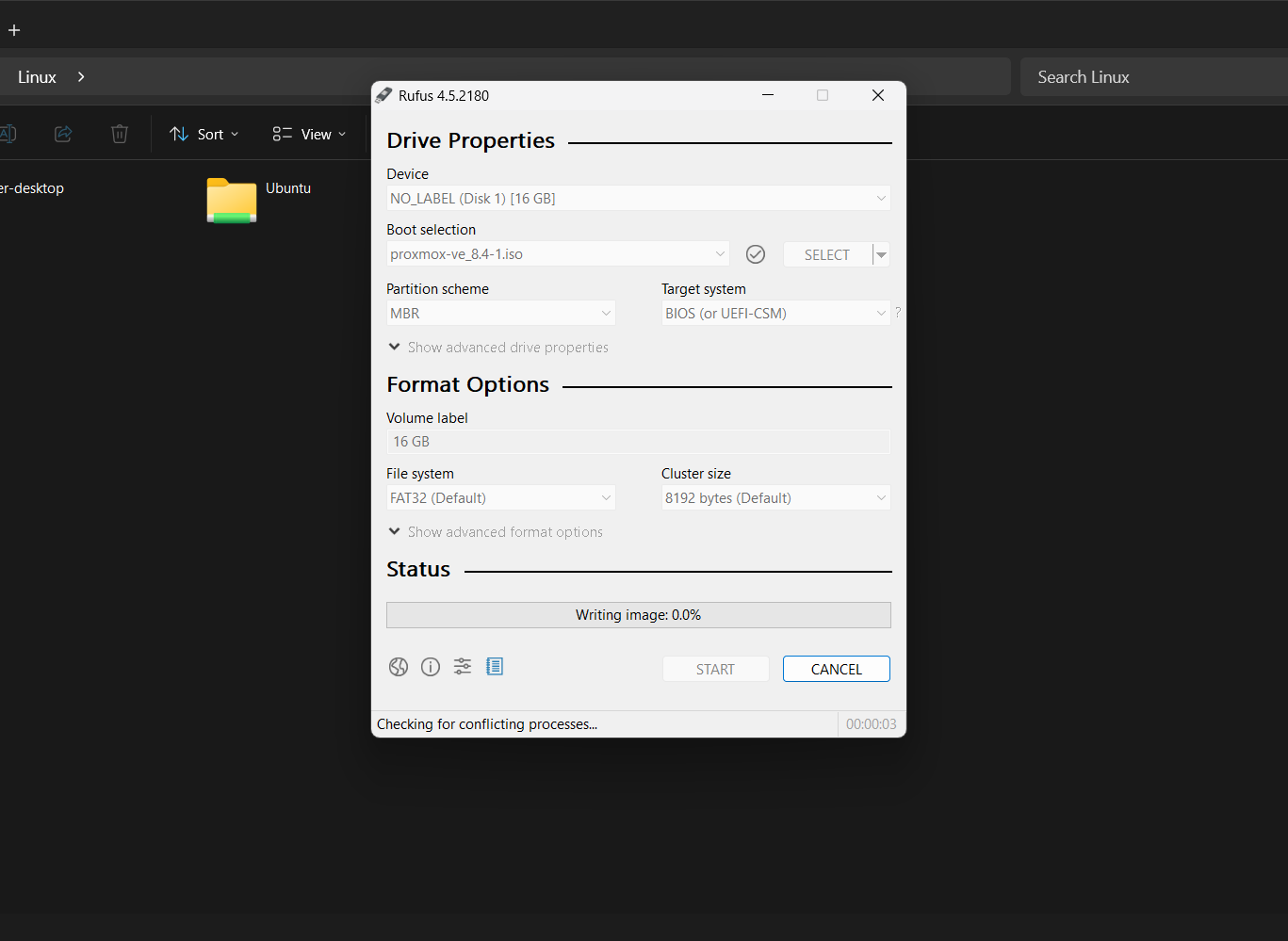
Task: Click the Target system help question mark
Action: click(x=897, y=313)
